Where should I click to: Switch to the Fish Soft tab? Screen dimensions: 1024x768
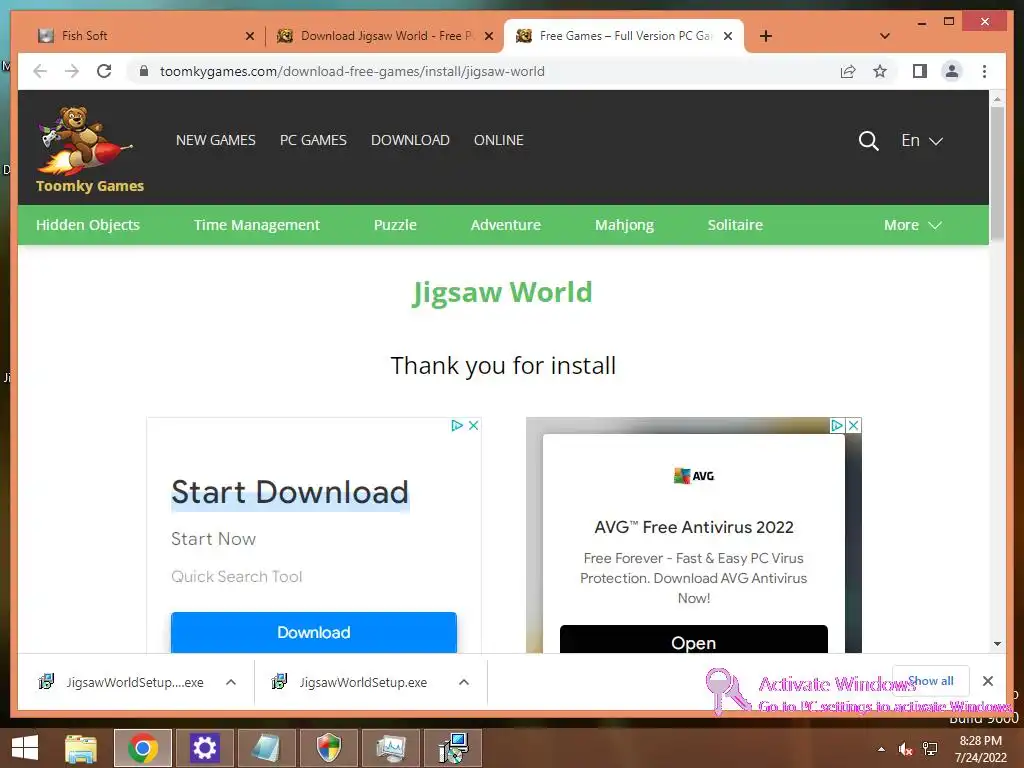[x=138, y=36]
